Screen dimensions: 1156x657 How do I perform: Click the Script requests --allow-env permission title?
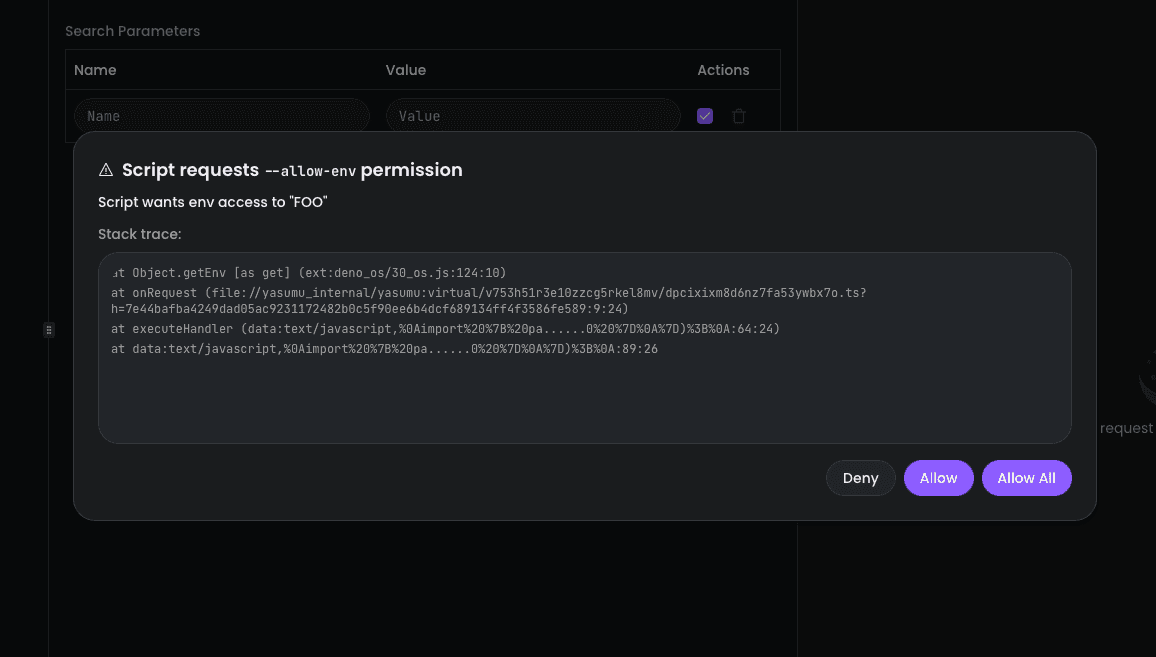290,169
